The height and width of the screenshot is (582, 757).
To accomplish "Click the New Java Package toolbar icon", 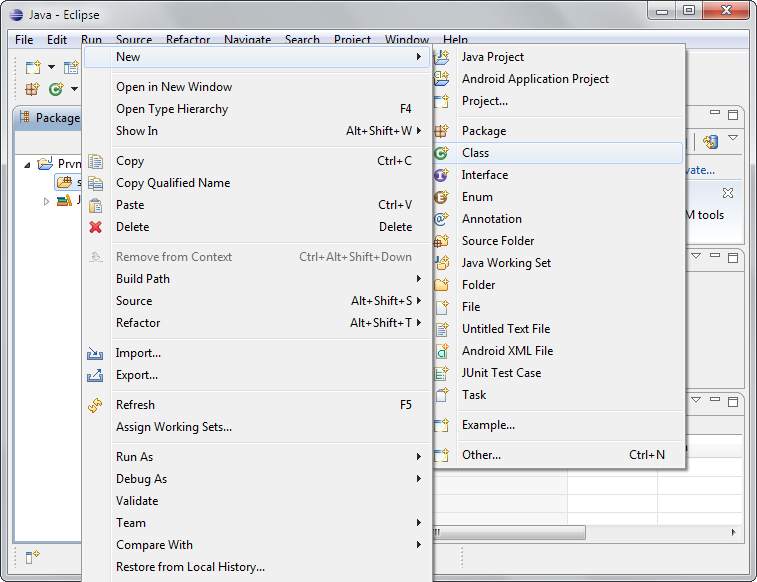I will [32, 89].
